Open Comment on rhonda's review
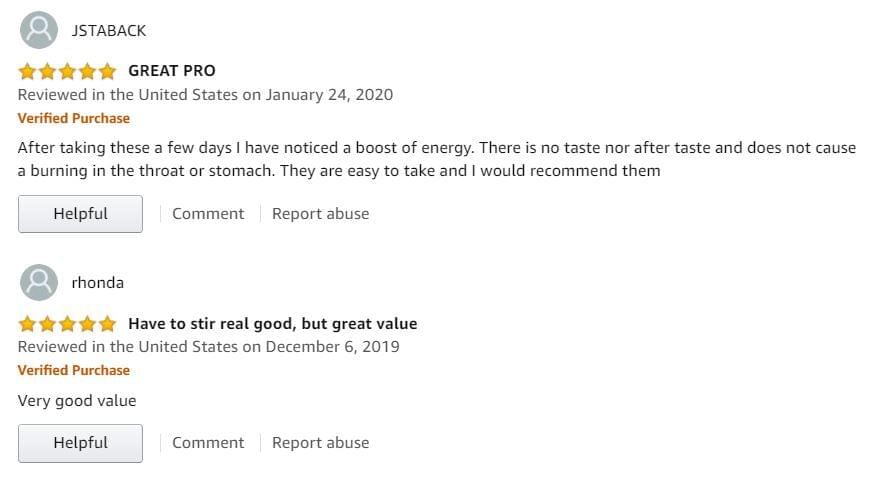Viewport: 894px width, 491px height. click(208, 443)
